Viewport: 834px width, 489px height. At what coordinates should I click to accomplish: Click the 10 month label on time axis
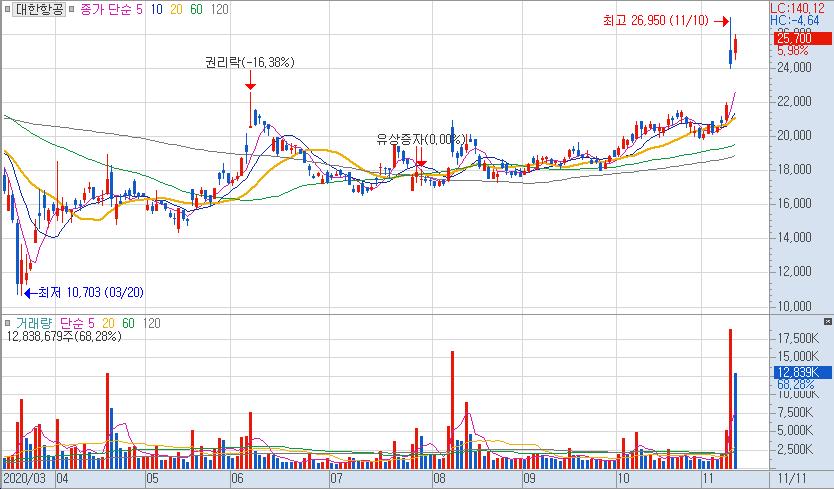tap(623, 478)
